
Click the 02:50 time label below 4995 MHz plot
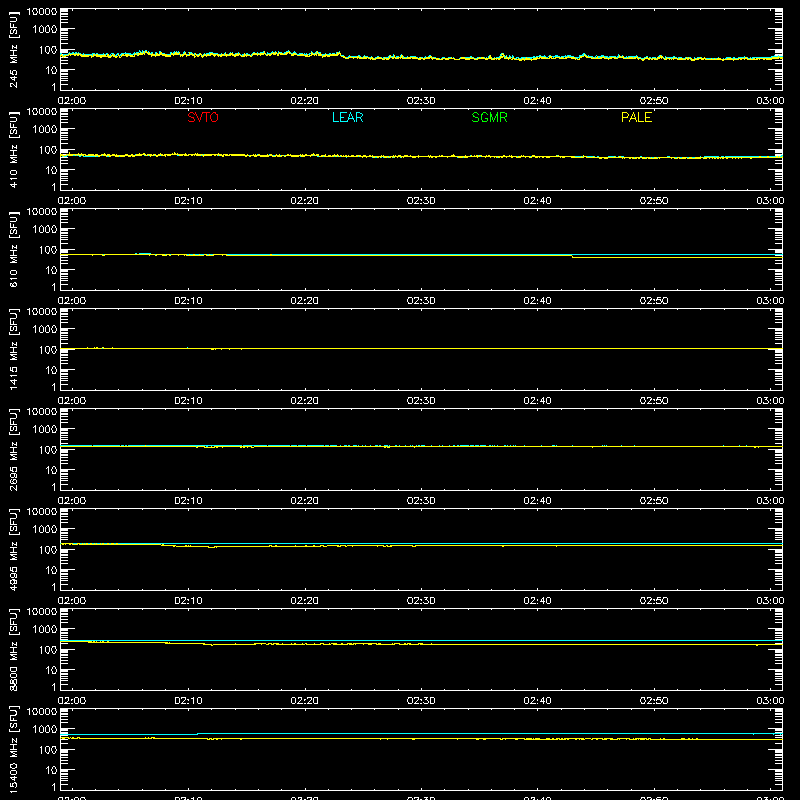(x=654, y=601)
